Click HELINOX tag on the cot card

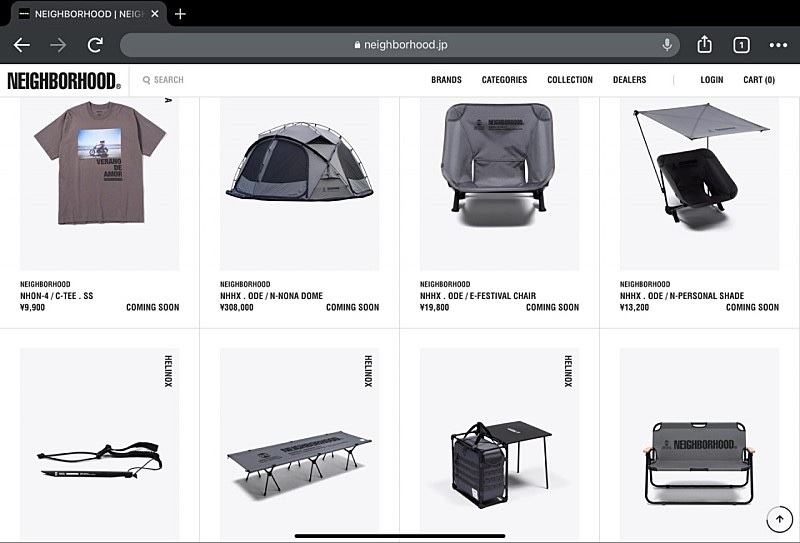tap(368, 371)
